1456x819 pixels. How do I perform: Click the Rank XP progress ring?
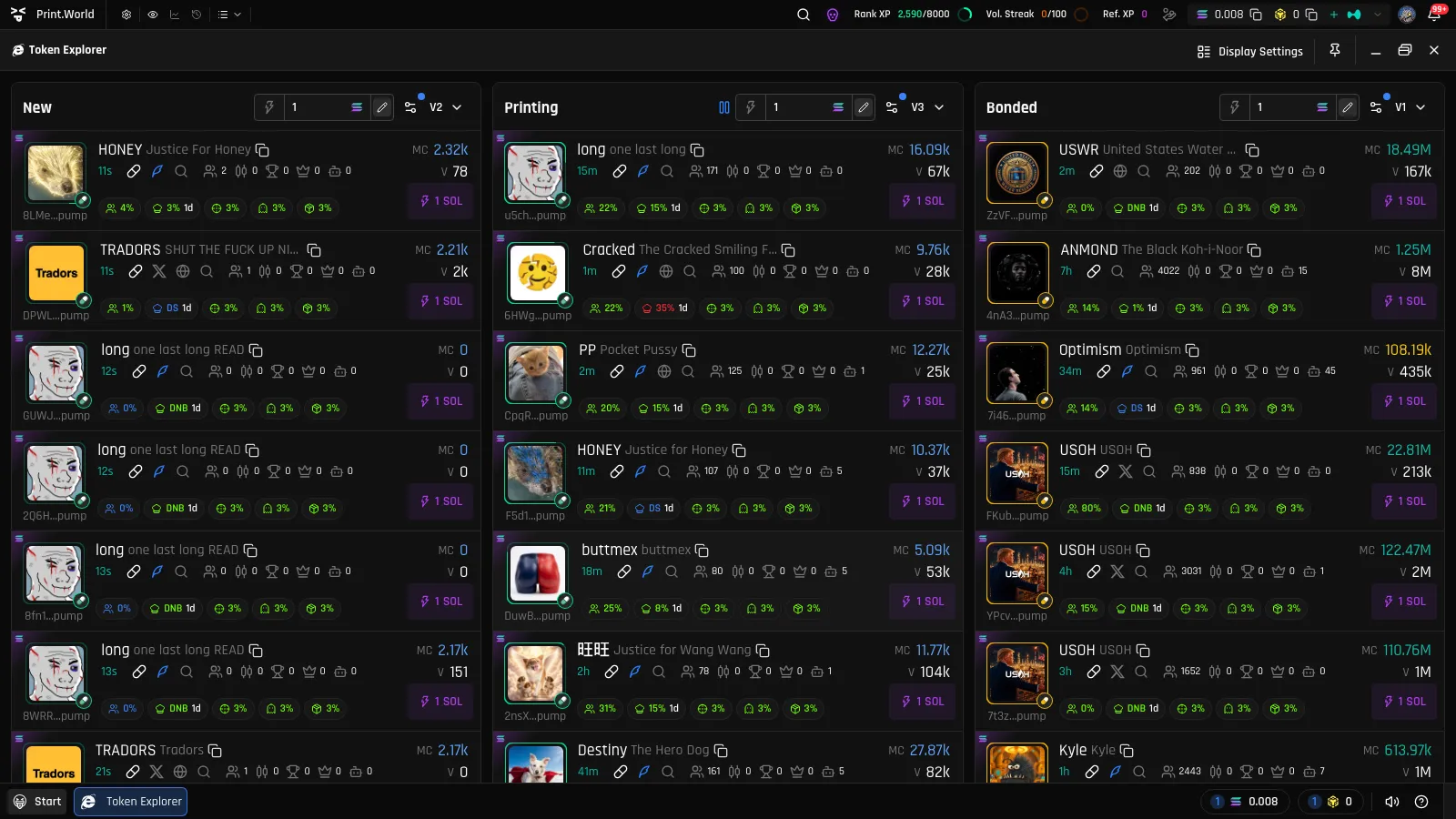point(966,15)
